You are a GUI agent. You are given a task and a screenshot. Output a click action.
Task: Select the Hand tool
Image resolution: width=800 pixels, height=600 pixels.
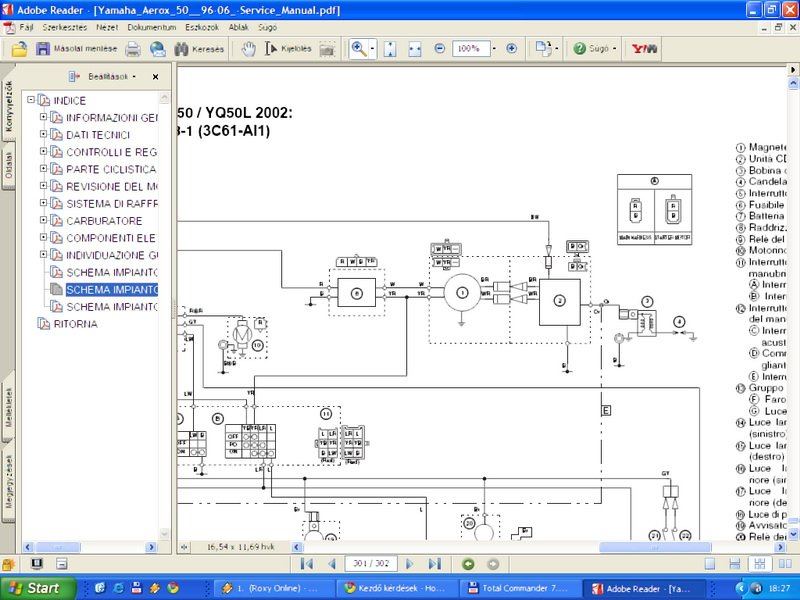[x=248, y=49]
